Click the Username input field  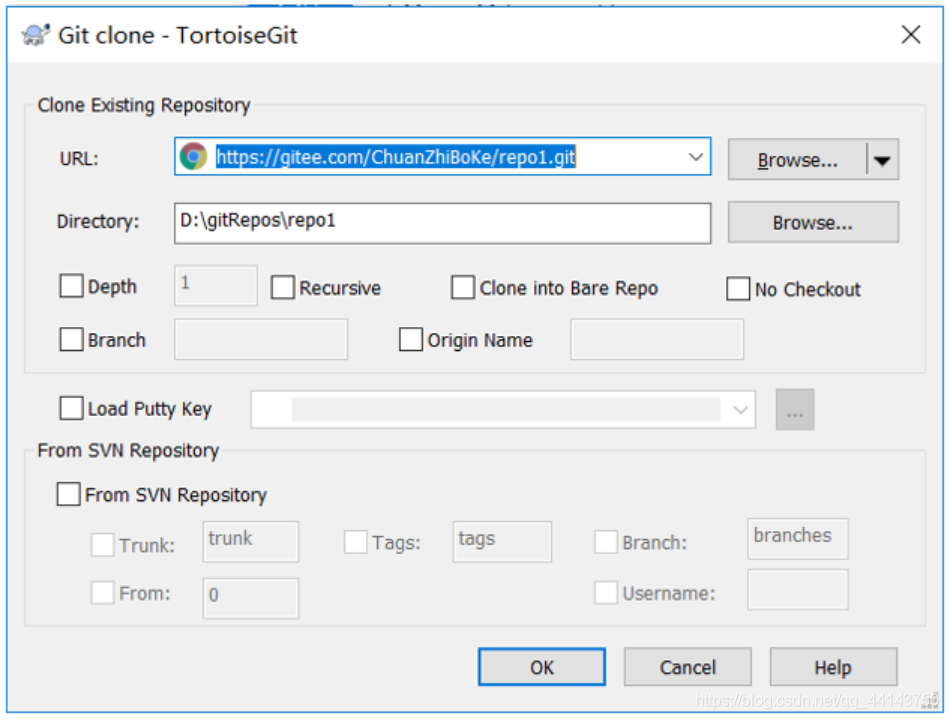[x=798, y=589]
